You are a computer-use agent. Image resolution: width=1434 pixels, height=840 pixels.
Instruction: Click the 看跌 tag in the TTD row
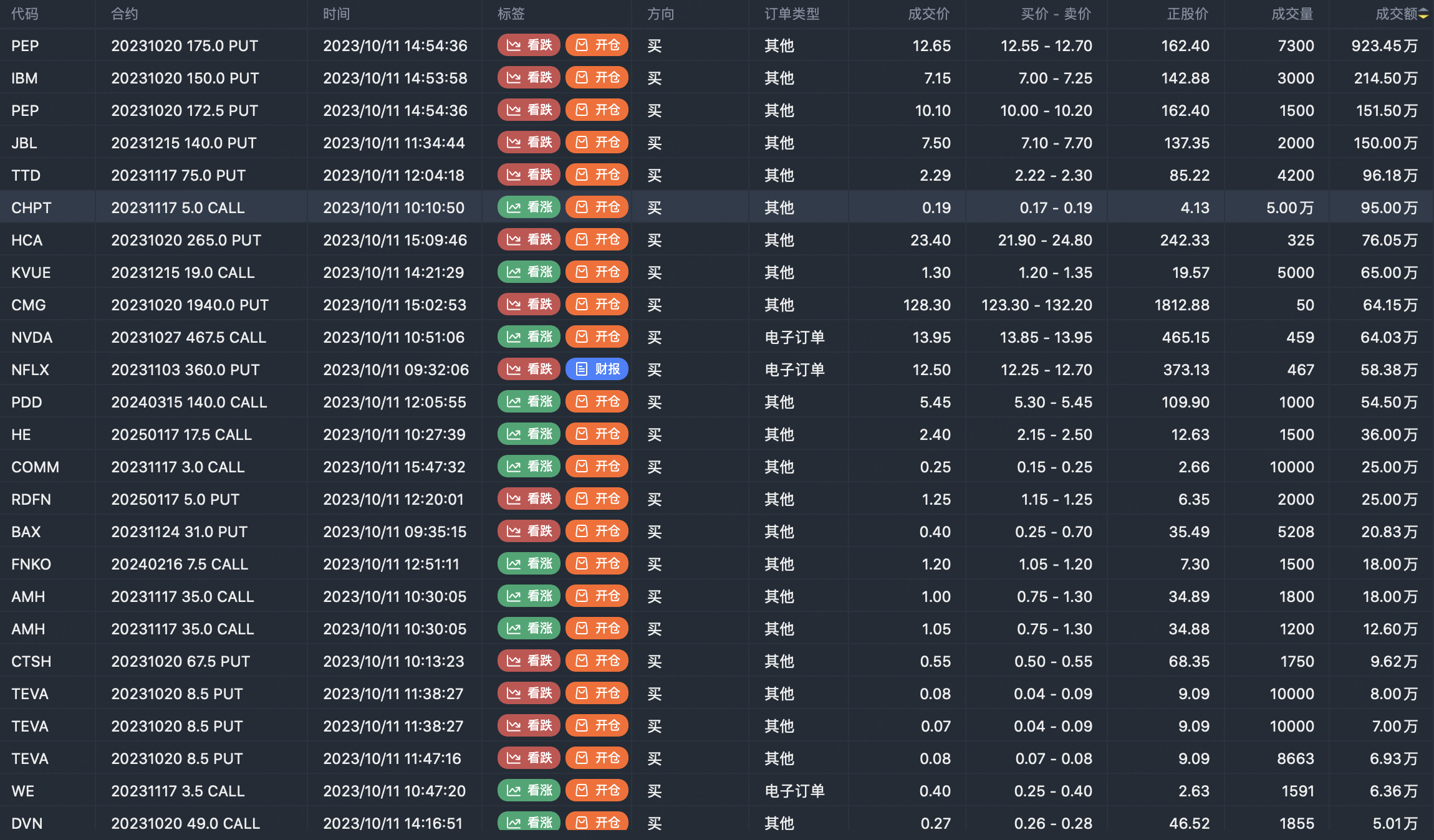pyautogui.click(x=529, y=175)
